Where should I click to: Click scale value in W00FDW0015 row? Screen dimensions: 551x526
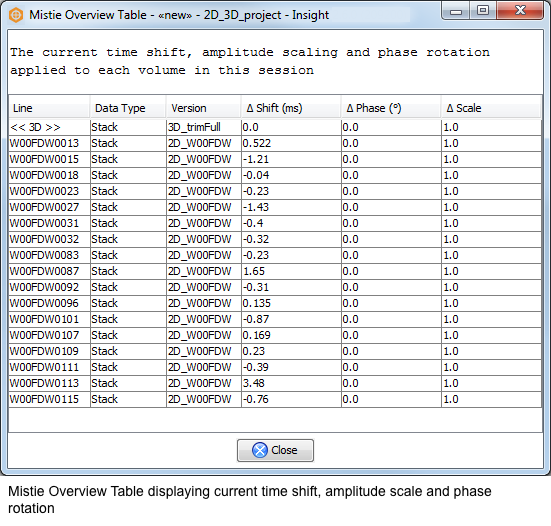pyautogui.click(x=491, y=159)
